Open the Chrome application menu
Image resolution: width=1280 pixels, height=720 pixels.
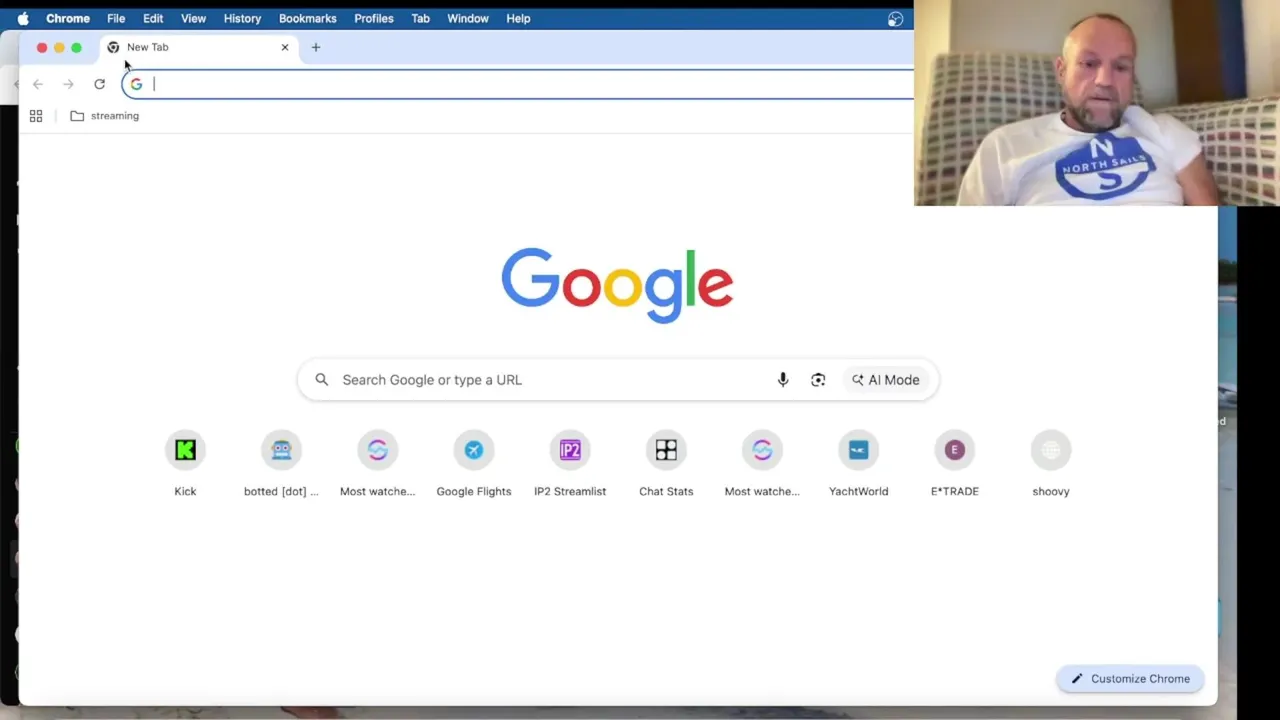pyautogui.click(x=68, y=18)
